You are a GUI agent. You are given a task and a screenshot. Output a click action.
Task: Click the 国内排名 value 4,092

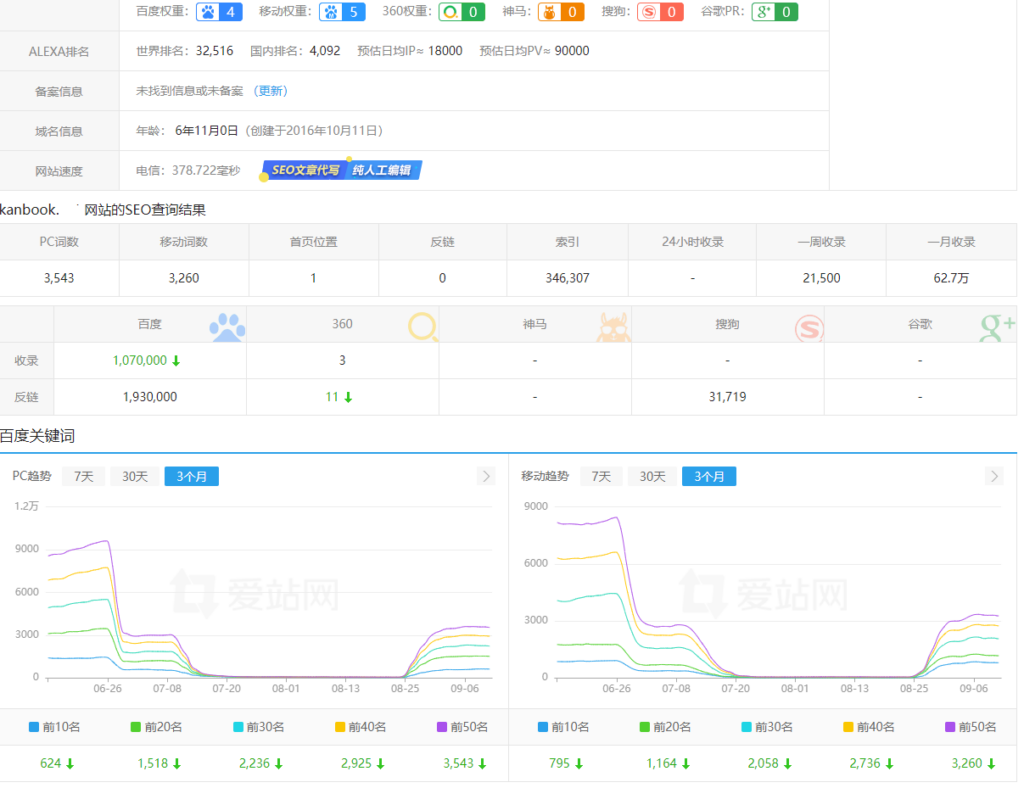(325, 51)
